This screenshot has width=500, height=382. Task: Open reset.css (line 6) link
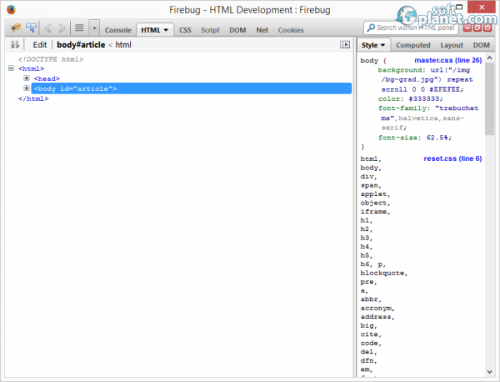[453, 159]
